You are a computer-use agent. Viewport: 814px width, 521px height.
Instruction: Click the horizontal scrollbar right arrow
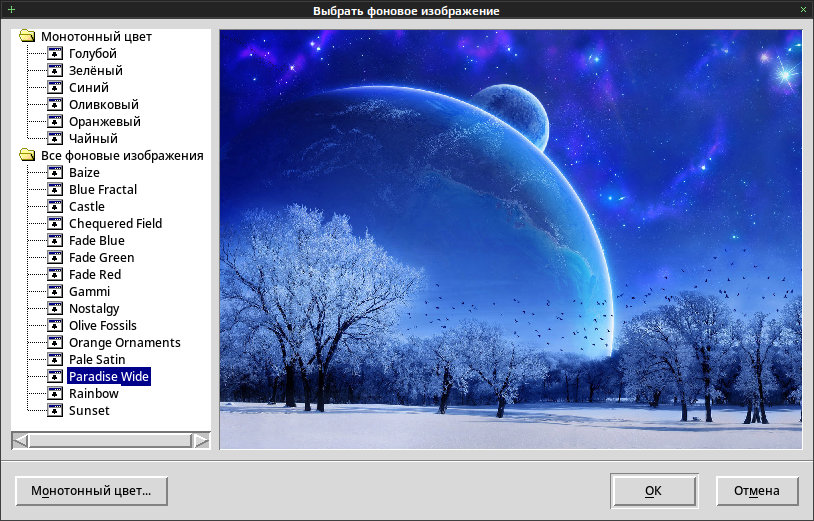[201, 441]
